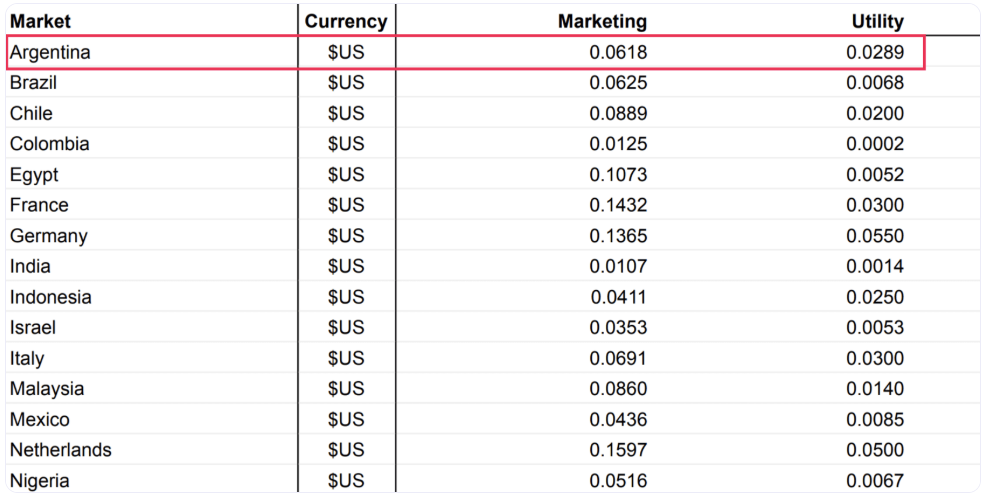Select Israel's Utility value 0.0053

[x=875, y=327]
